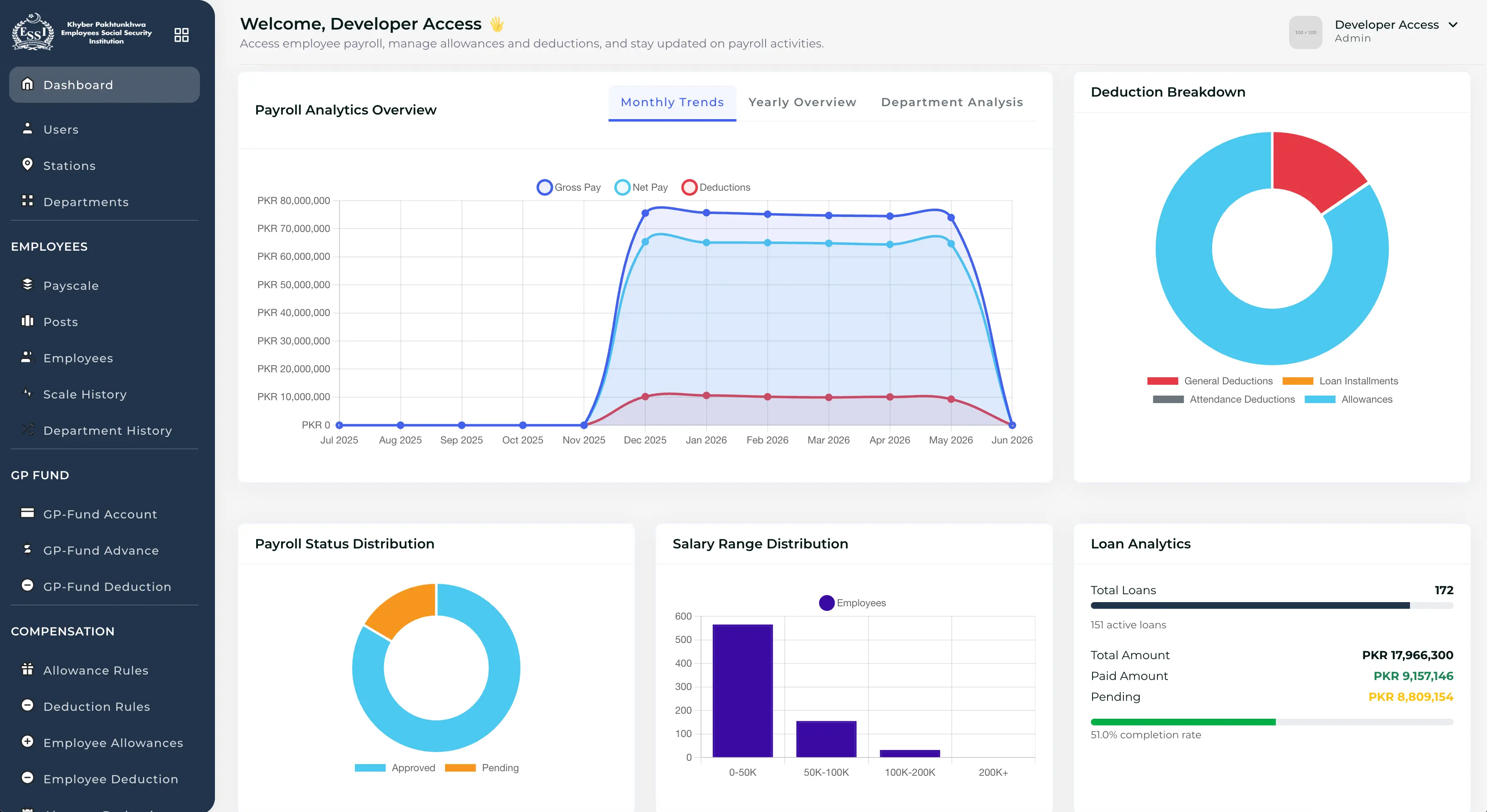Click the Posts bar icon
1487x812 pixels.
(27, 321)
